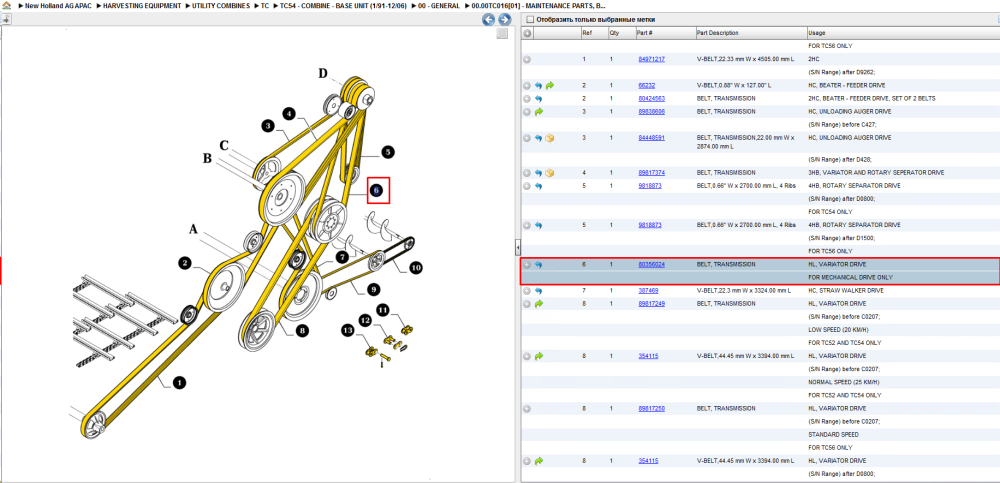Screen dimensions: 1000x483
Task: Open part number link 89817374
Action: click(x=652, y=173)
